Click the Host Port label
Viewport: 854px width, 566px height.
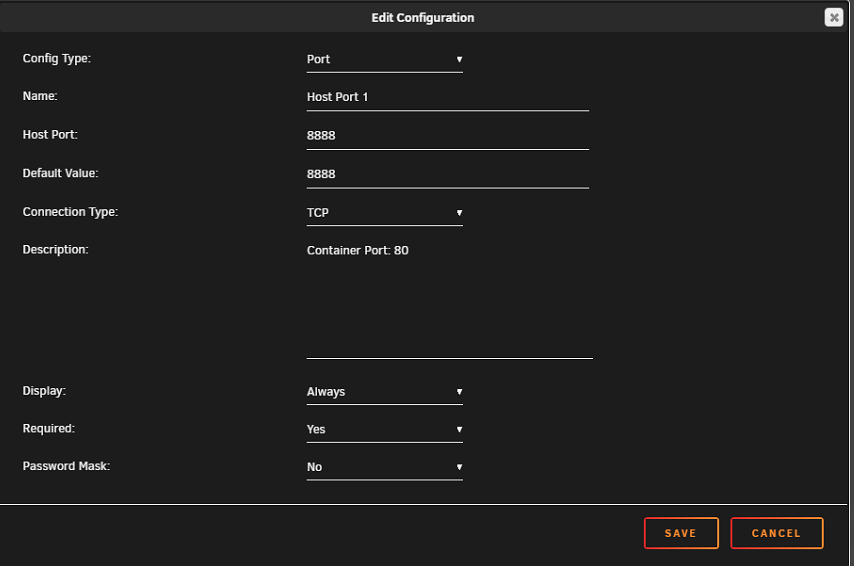click(x=50, y=135)
